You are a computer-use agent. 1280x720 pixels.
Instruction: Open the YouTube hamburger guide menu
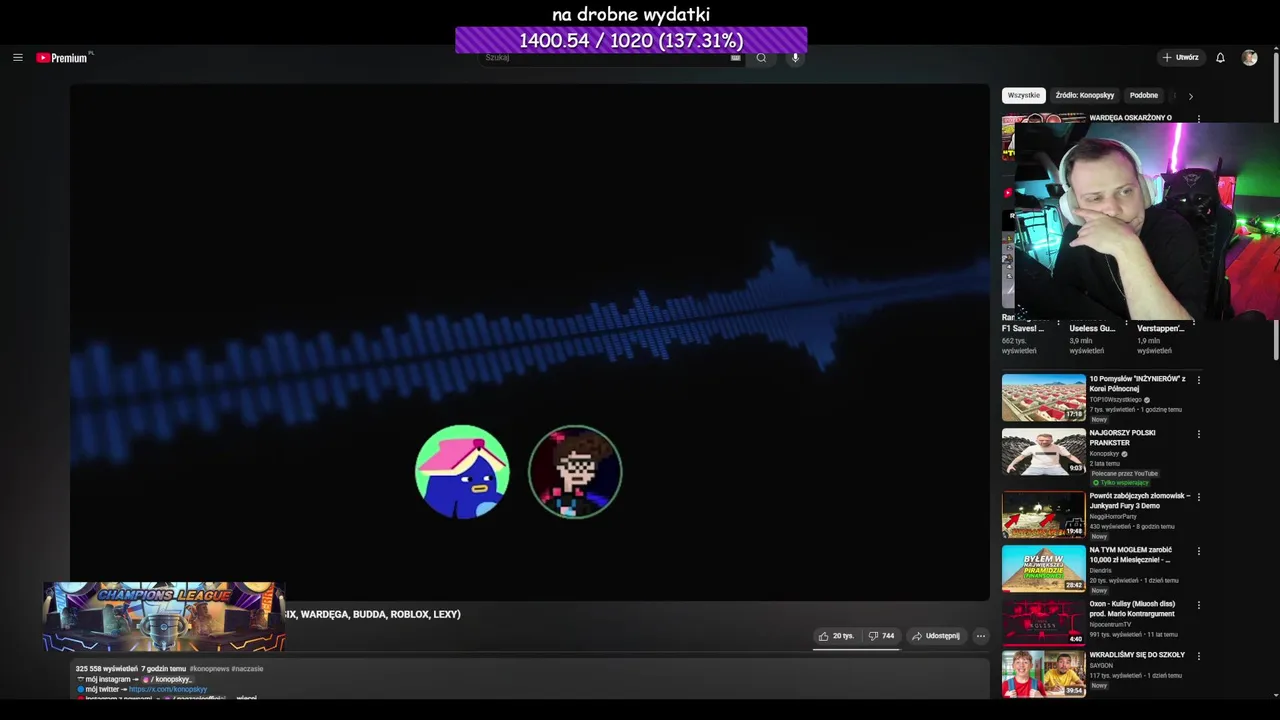[x=18, y=58]
